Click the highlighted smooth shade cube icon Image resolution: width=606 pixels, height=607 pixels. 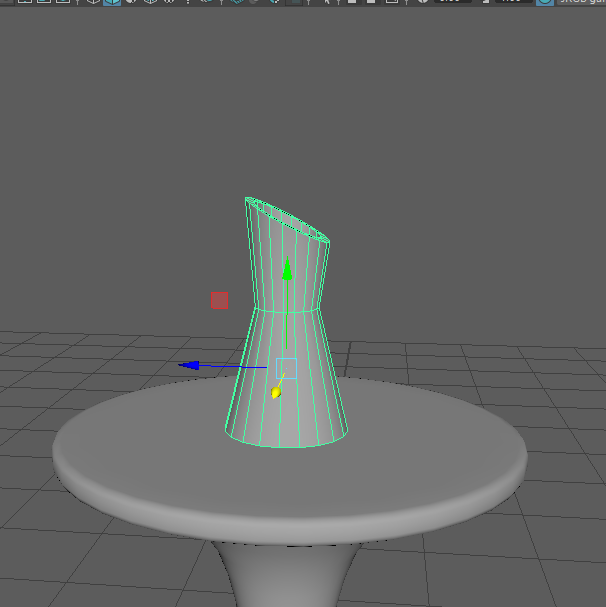point(112,2)
